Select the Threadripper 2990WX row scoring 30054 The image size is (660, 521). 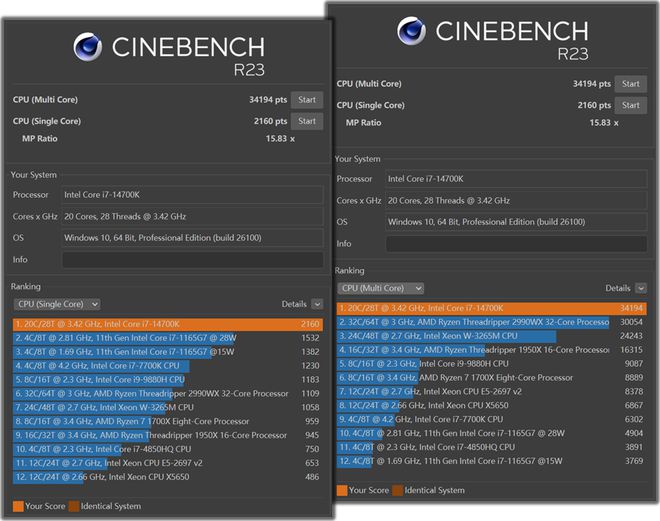pyautogui.click(x=491, y=323)
